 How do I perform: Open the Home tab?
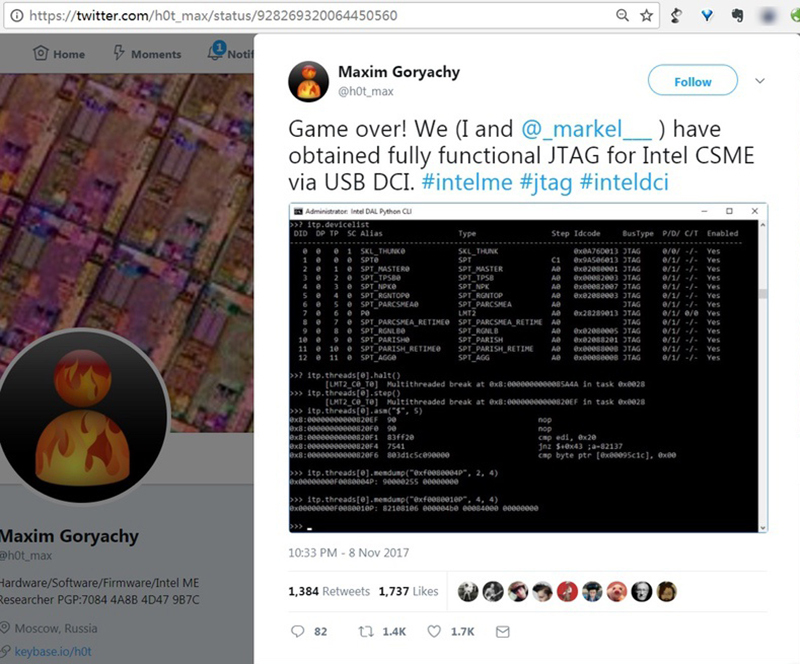59,54
